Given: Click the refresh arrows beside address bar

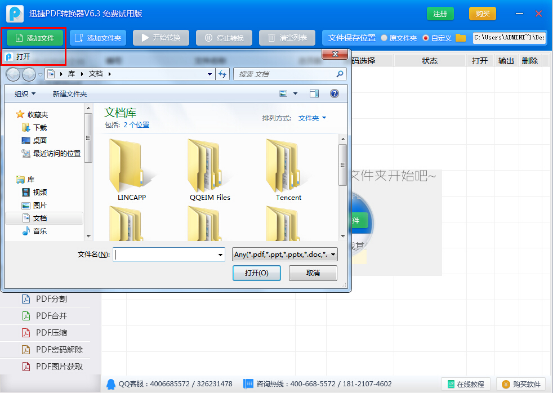Looking at the screenshot, I should [222, 74].
